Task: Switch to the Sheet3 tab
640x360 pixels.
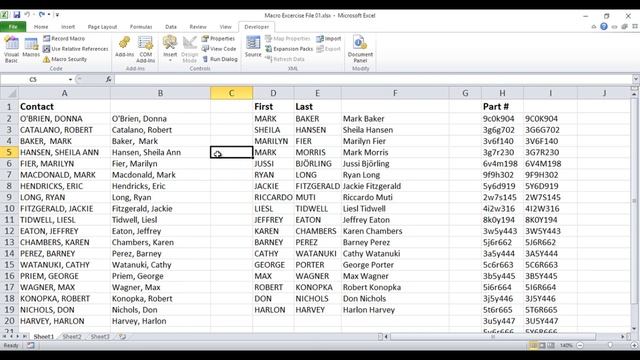Action: tap(100, 337)
